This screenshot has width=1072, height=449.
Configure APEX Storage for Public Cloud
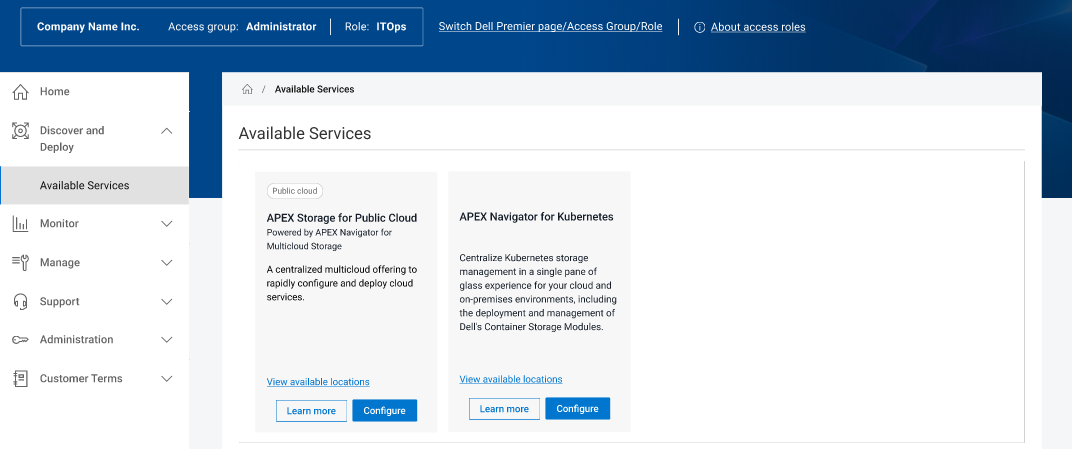384,411
